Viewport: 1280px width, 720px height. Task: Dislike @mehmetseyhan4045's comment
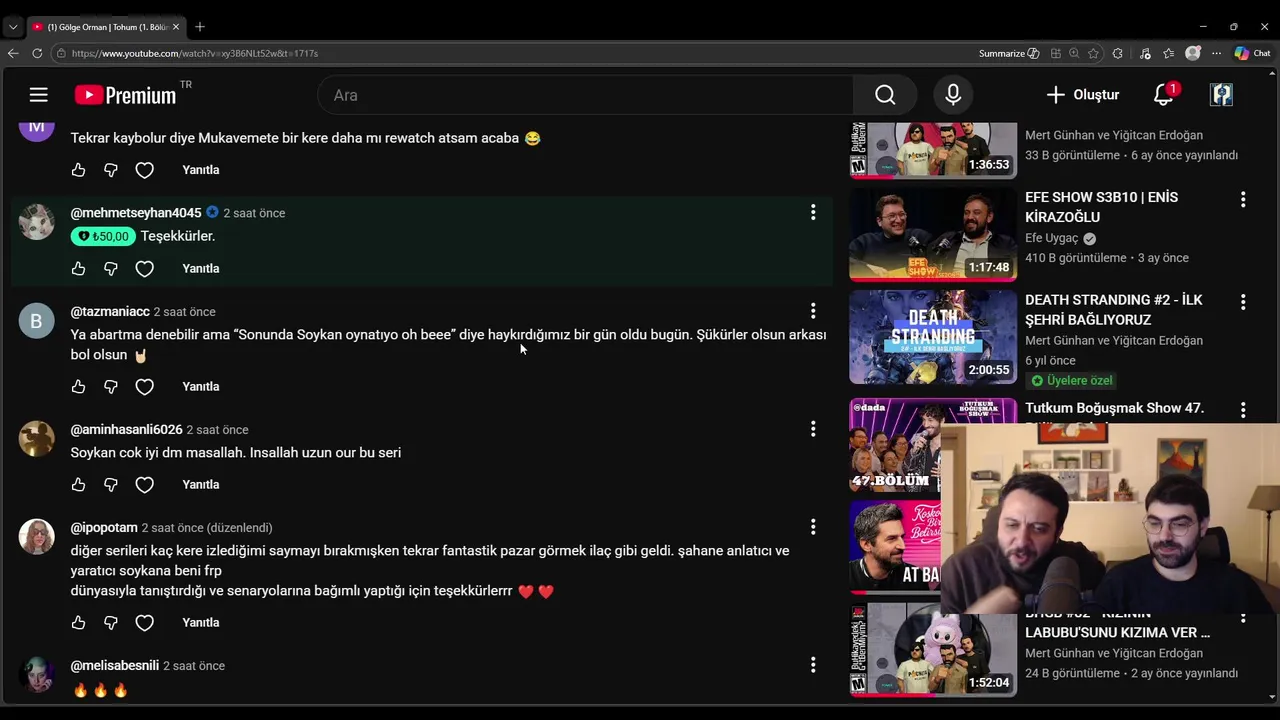point(111,269)
